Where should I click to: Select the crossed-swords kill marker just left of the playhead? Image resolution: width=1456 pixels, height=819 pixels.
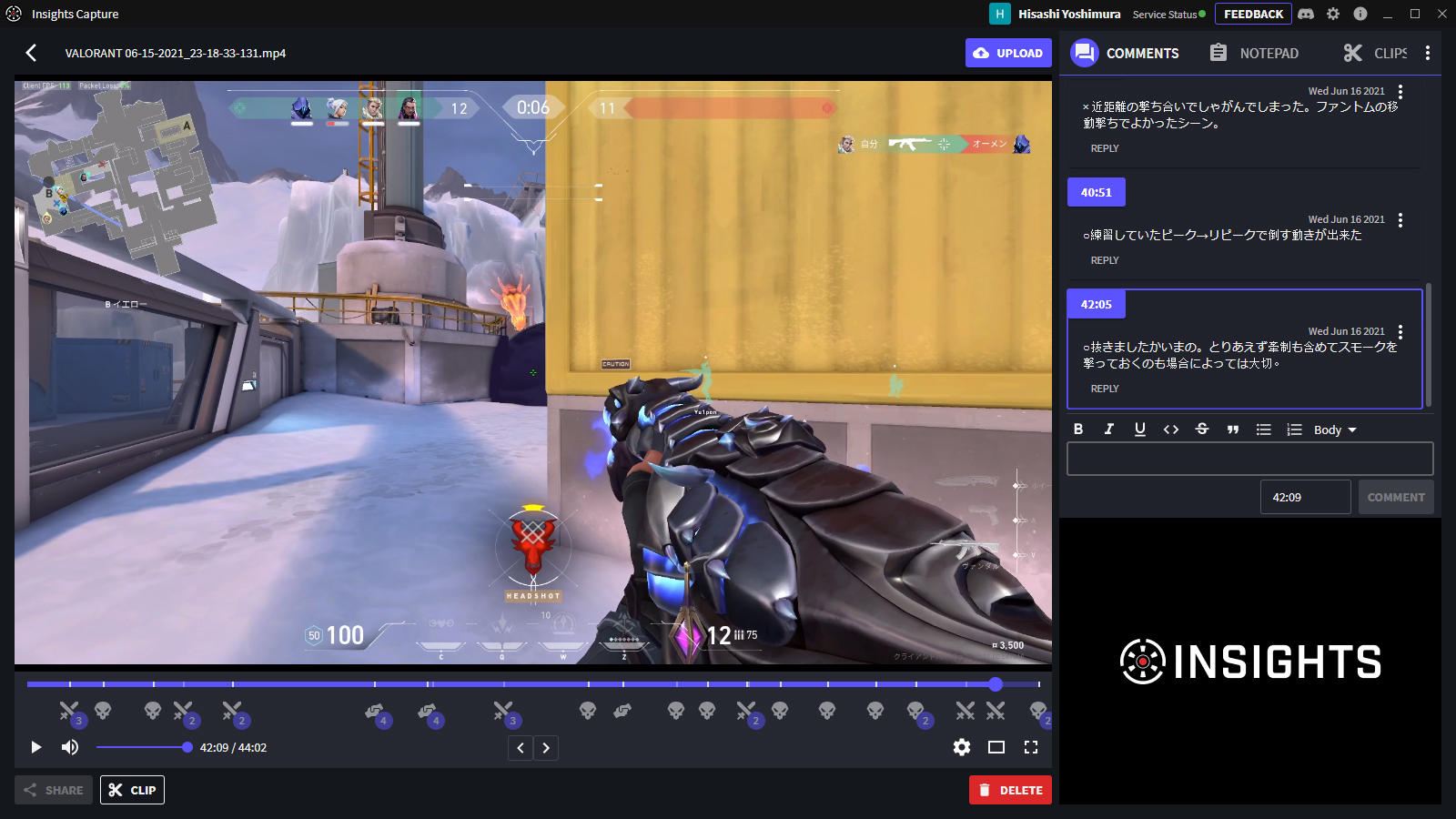pos(966,710)
